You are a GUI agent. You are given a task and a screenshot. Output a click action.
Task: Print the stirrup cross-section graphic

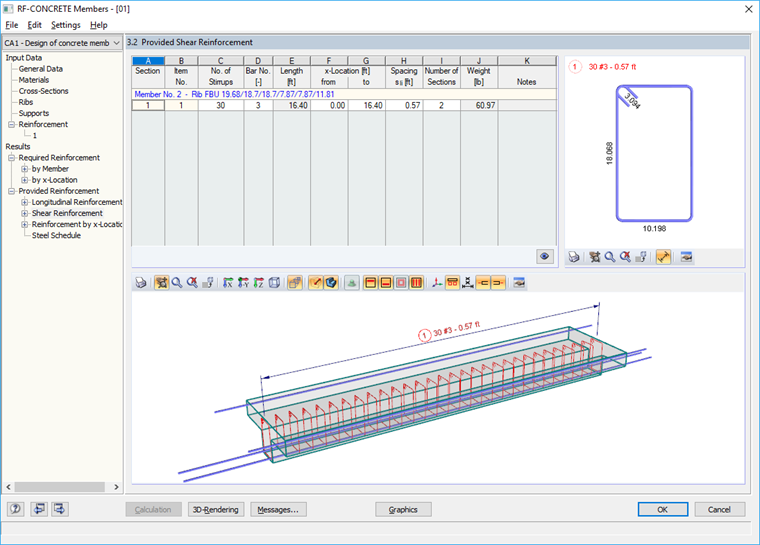pyautogui.click(x=574, y=257)
